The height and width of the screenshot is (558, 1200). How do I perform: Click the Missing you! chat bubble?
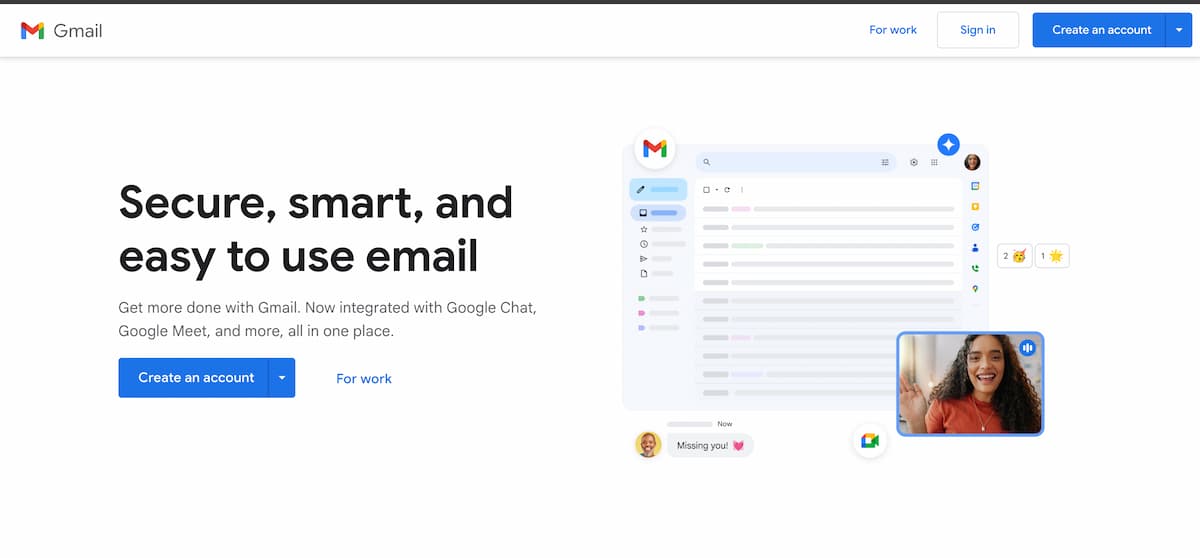point(710,445)
